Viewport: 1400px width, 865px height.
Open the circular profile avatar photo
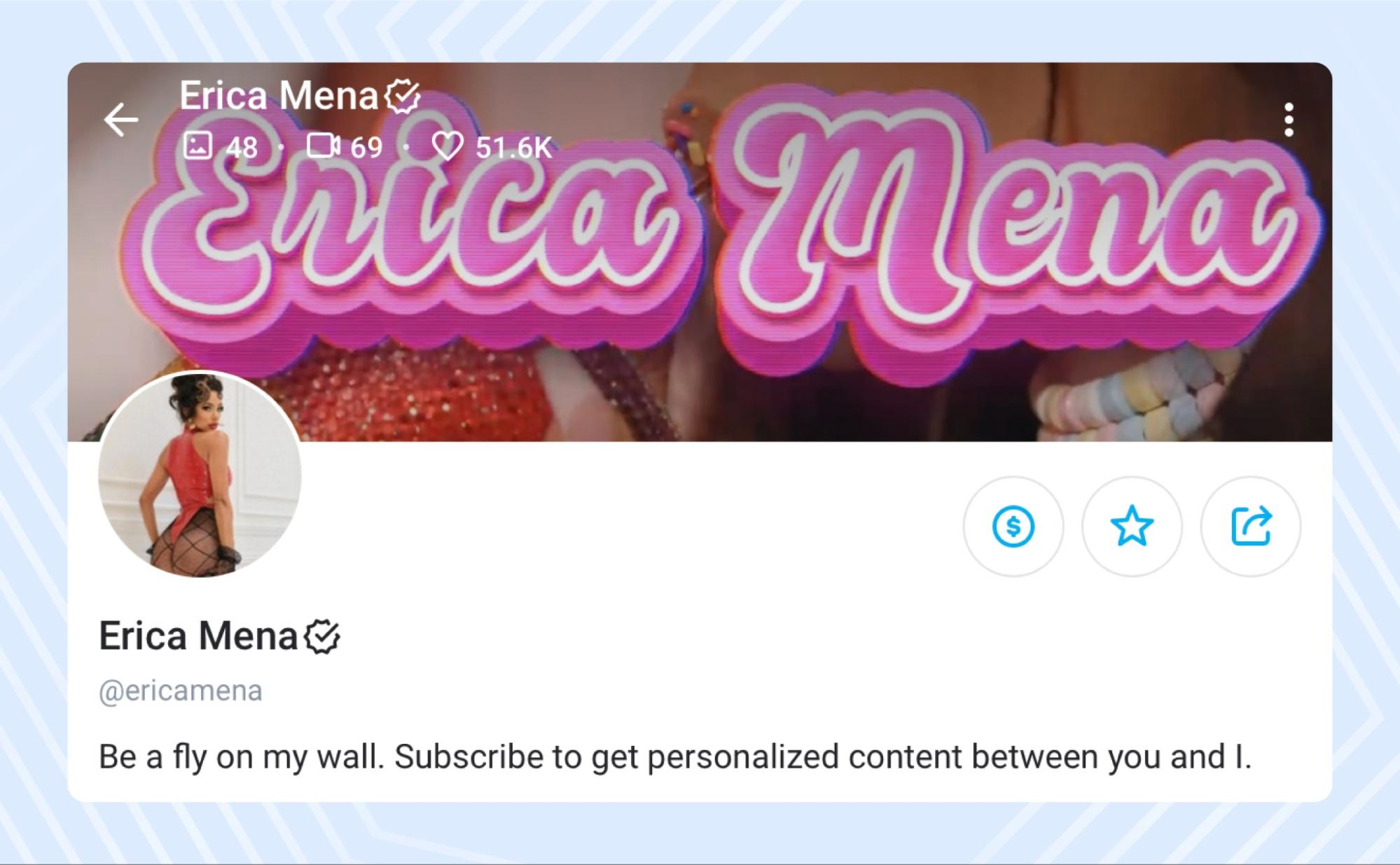(x=200, y=474)
